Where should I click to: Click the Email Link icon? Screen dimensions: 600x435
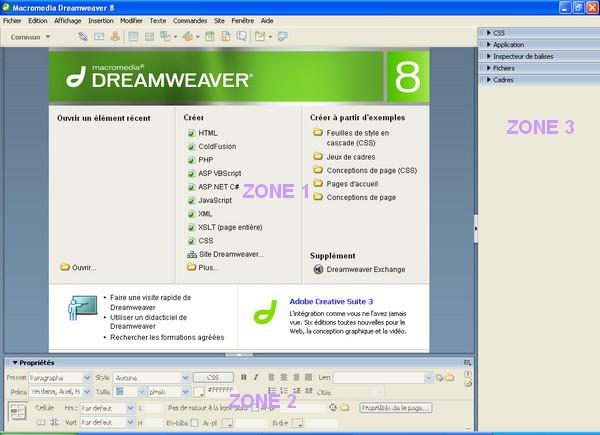point(99,37)
